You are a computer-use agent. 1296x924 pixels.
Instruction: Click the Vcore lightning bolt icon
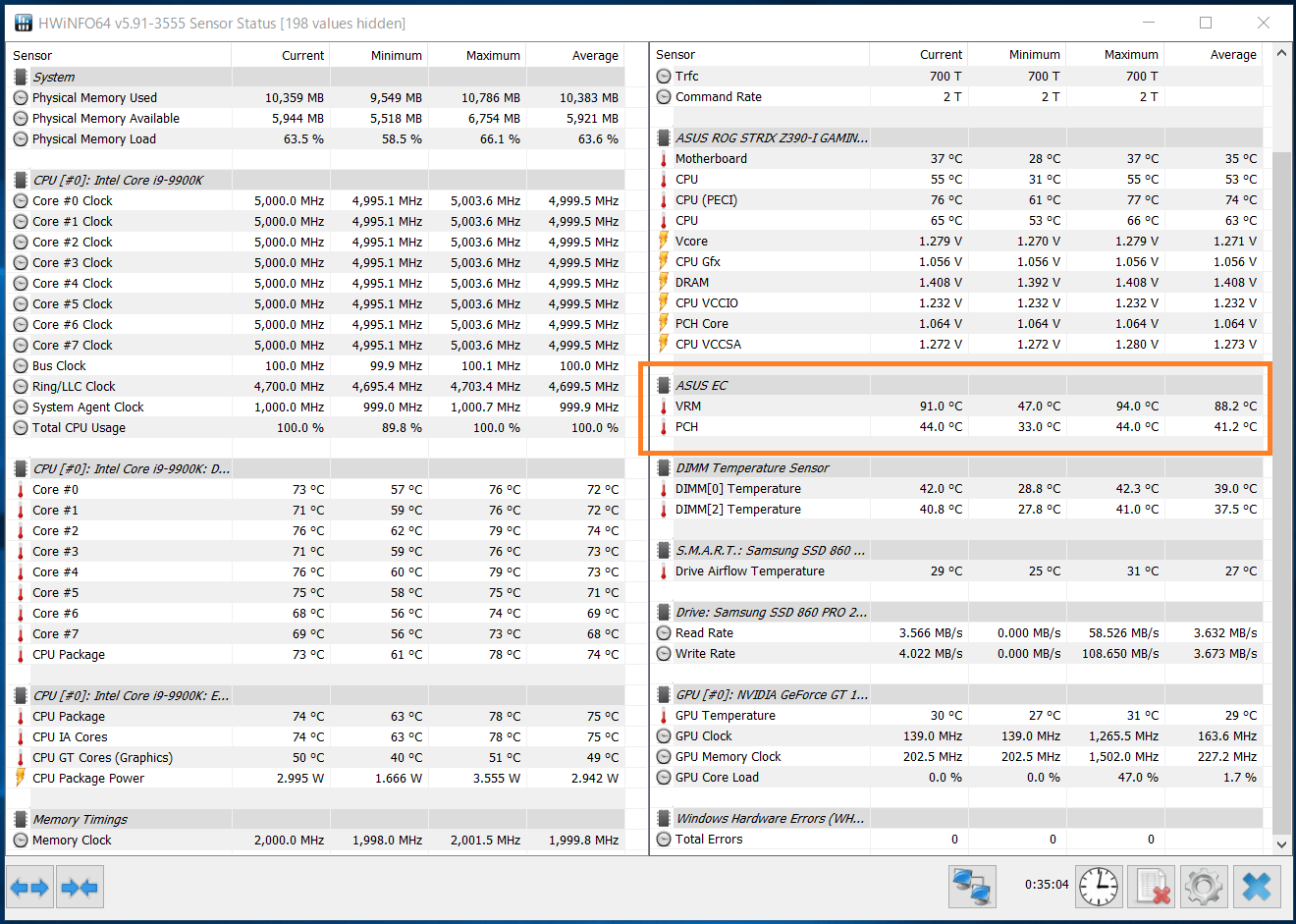[664, 242]
